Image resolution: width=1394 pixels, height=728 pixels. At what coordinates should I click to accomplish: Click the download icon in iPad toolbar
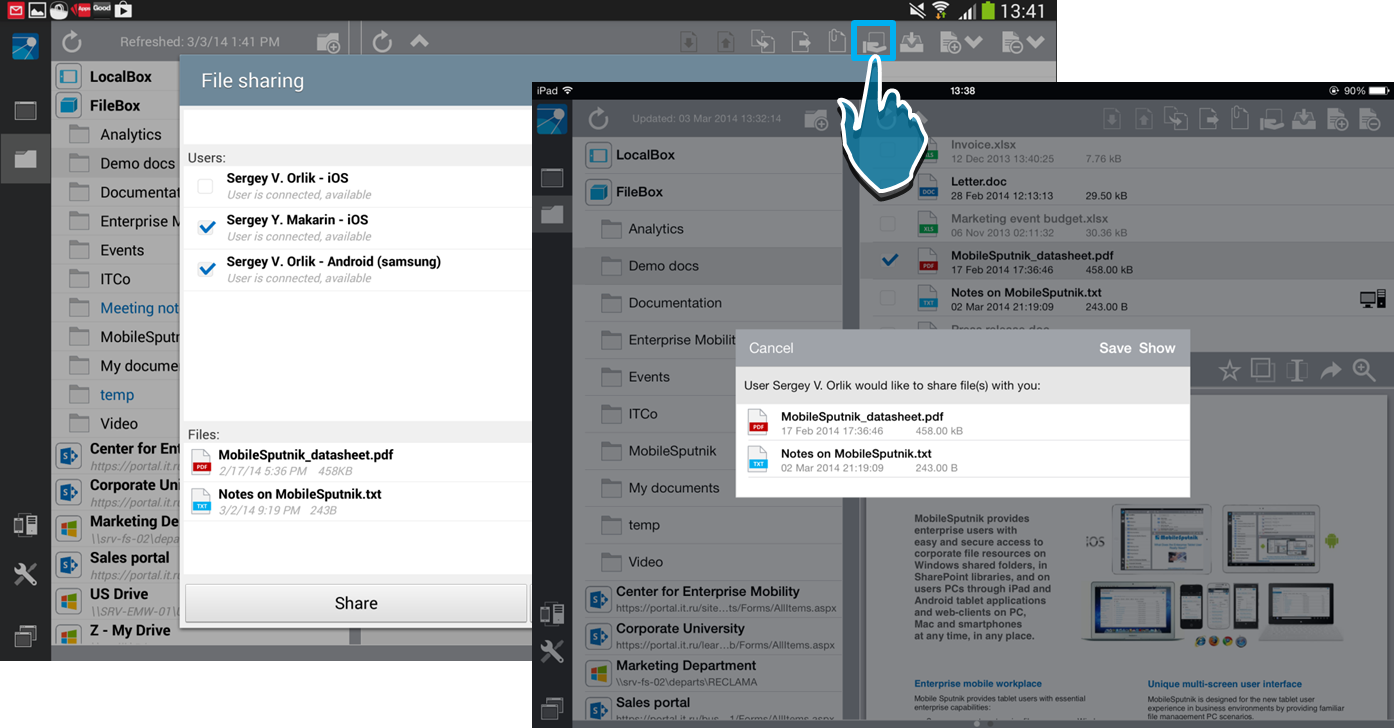[1110, 119]
